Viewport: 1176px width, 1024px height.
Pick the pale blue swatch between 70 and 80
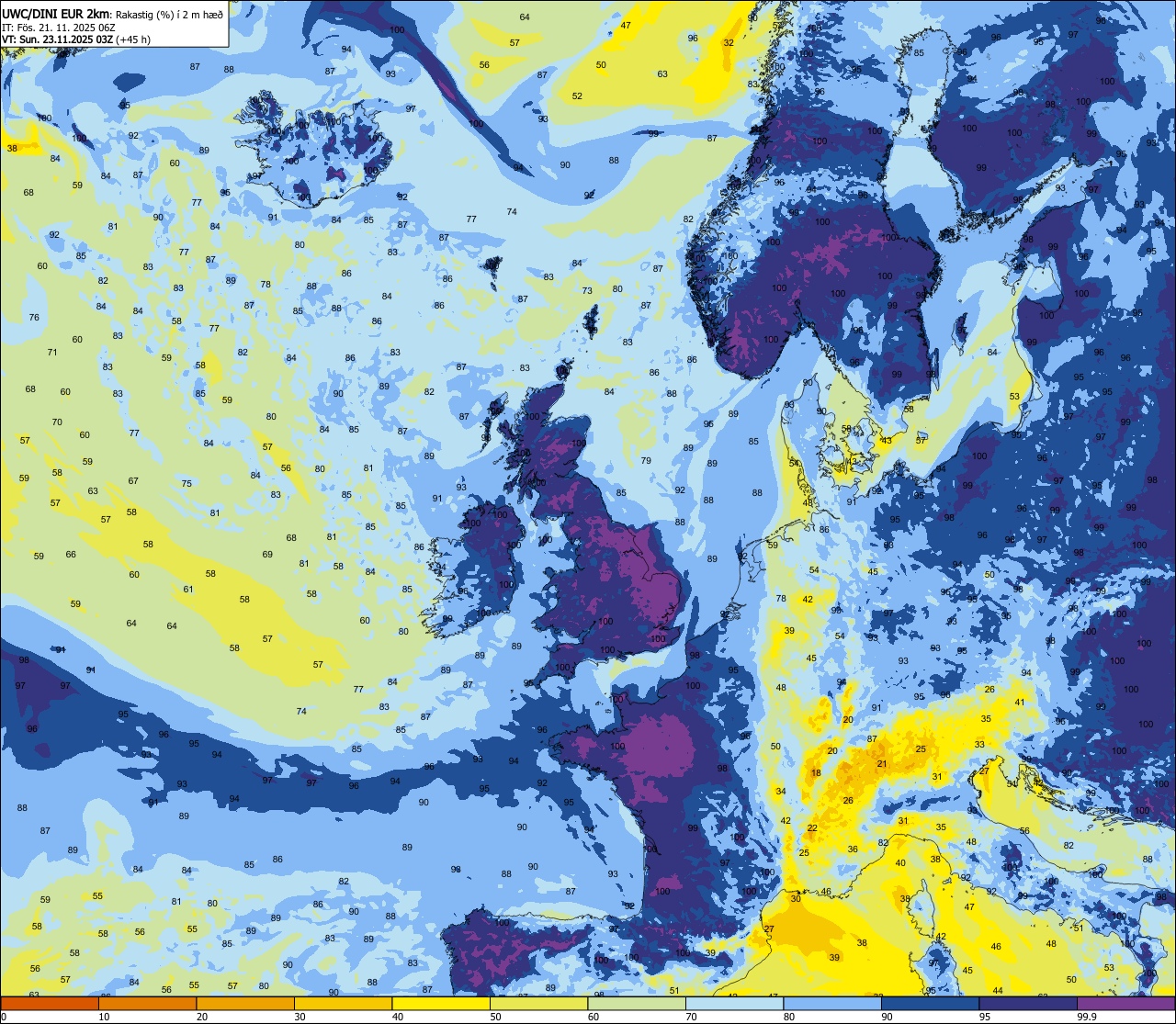734,1004
